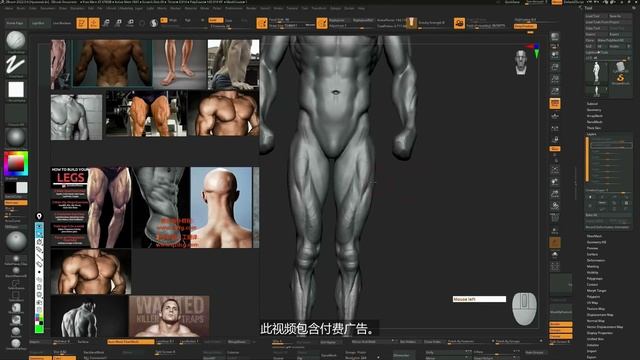Expand the Deformation subpalette
The image size is (640, 360).
point(596,260)
